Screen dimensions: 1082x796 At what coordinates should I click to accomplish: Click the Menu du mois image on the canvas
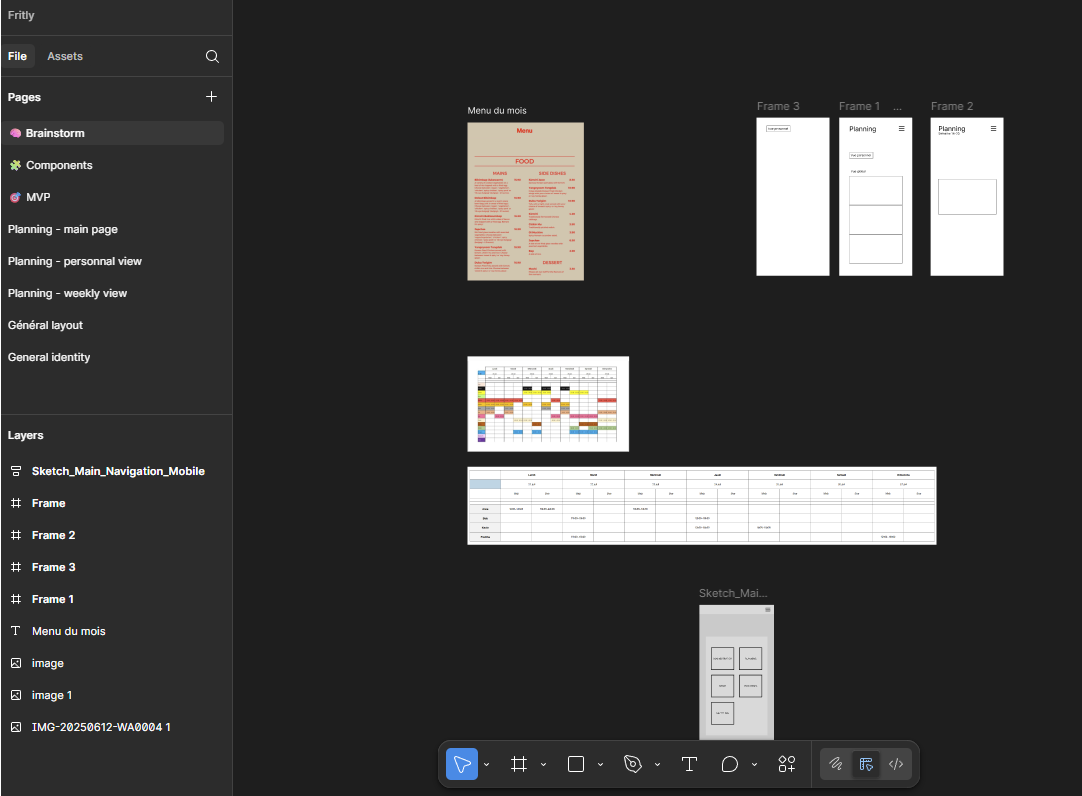coord(525,201)
